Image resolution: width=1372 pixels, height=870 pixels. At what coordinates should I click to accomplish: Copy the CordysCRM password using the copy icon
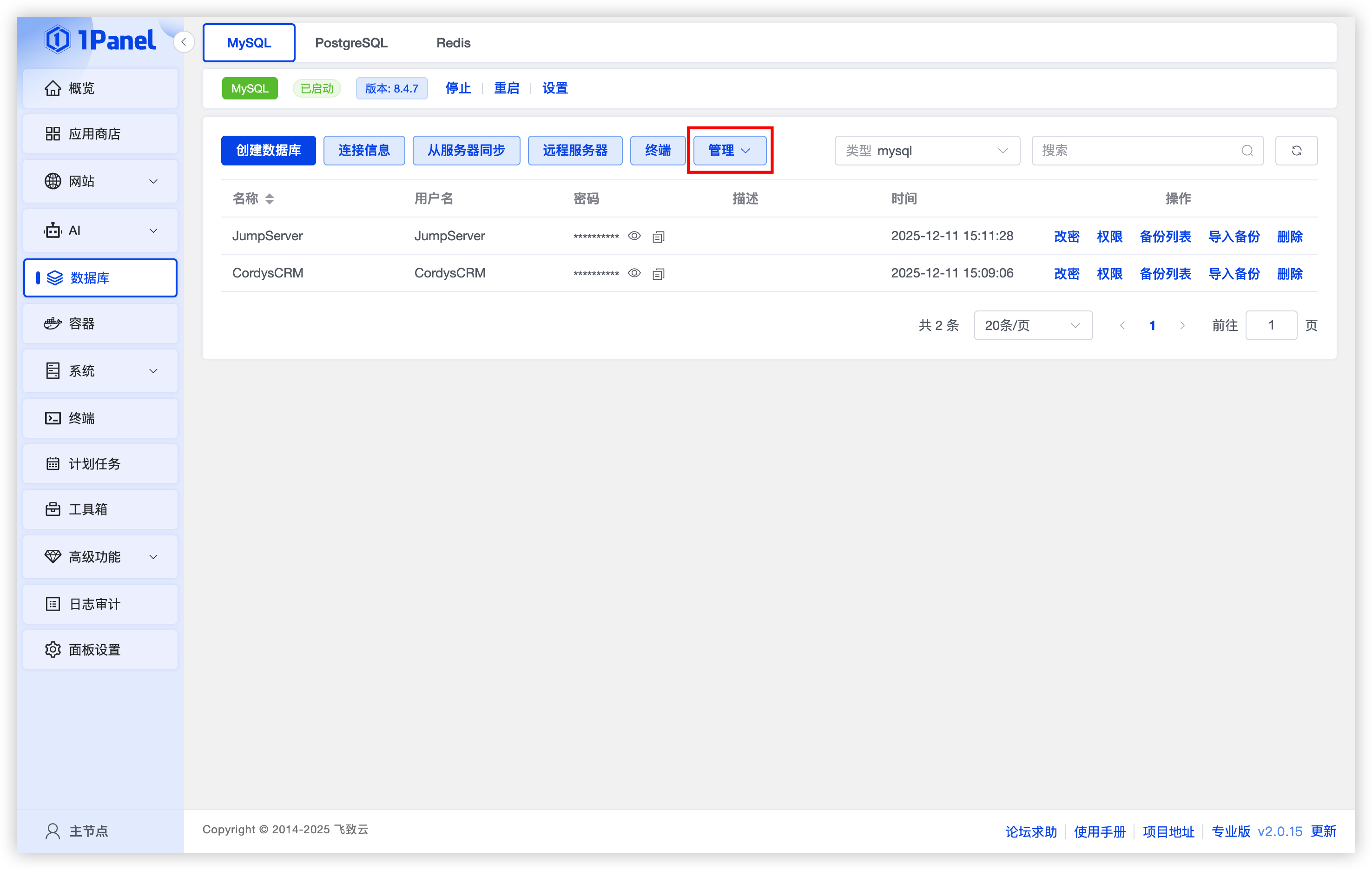pos(658,274)
